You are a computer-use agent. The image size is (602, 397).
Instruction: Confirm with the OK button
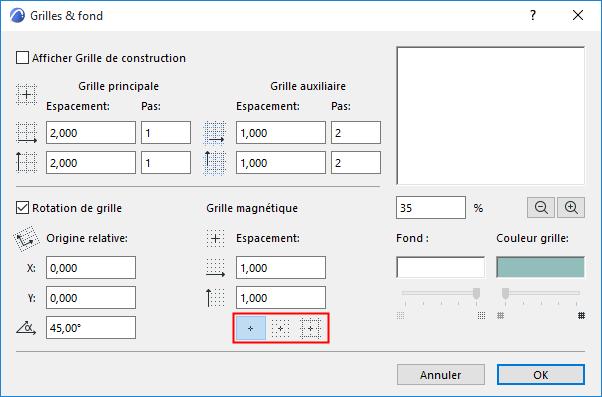(x=541, y=375)
